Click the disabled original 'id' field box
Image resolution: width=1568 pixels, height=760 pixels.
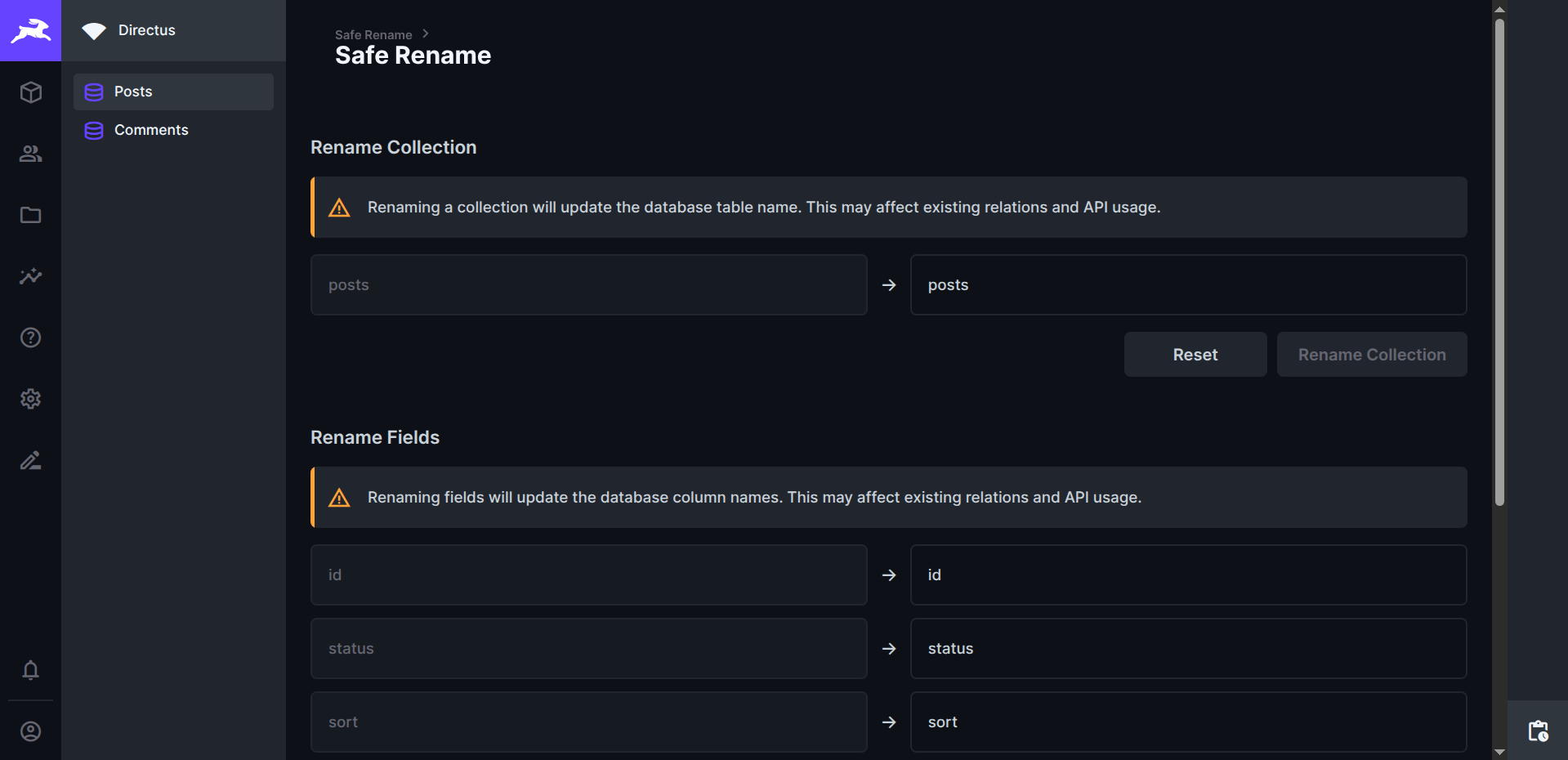point(589,574)
